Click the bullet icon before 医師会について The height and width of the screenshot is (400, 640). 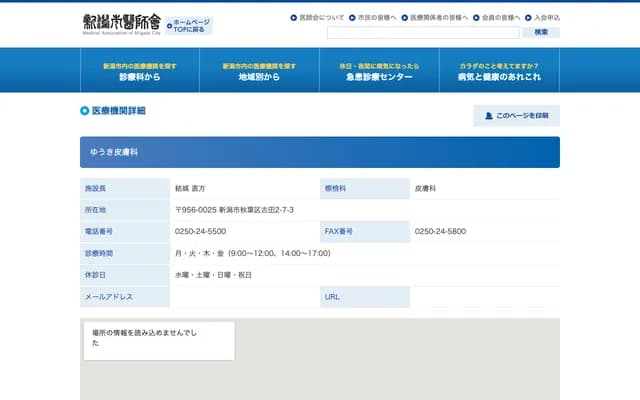(x=293, y=18)
